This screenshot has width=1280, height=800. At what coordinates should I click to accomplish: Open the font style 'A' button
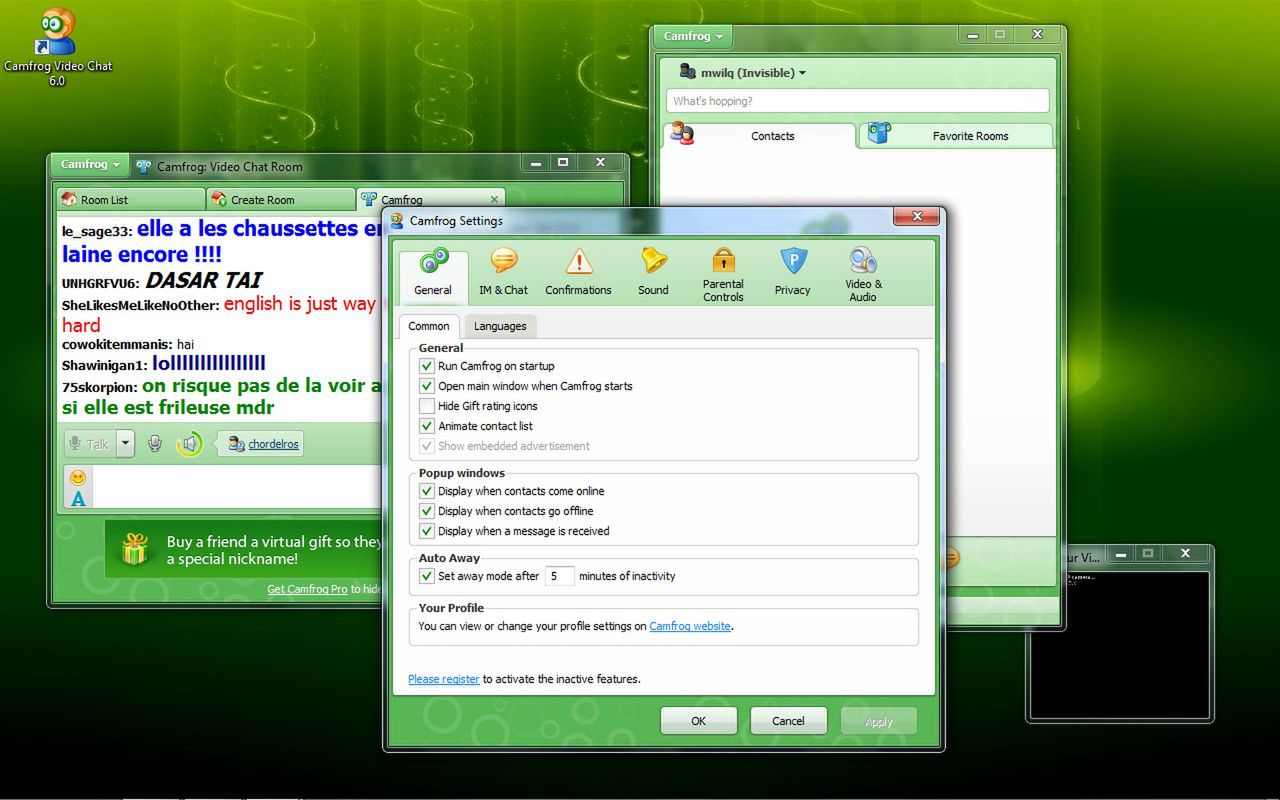point(78,498)
